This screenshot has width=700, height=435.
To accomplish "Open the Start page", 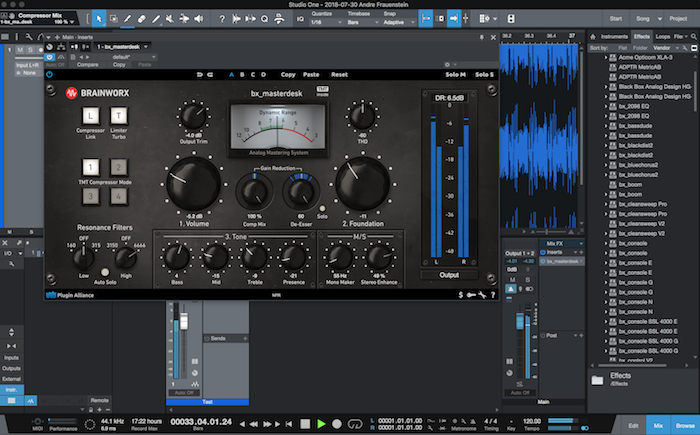I will coord(616,19).
